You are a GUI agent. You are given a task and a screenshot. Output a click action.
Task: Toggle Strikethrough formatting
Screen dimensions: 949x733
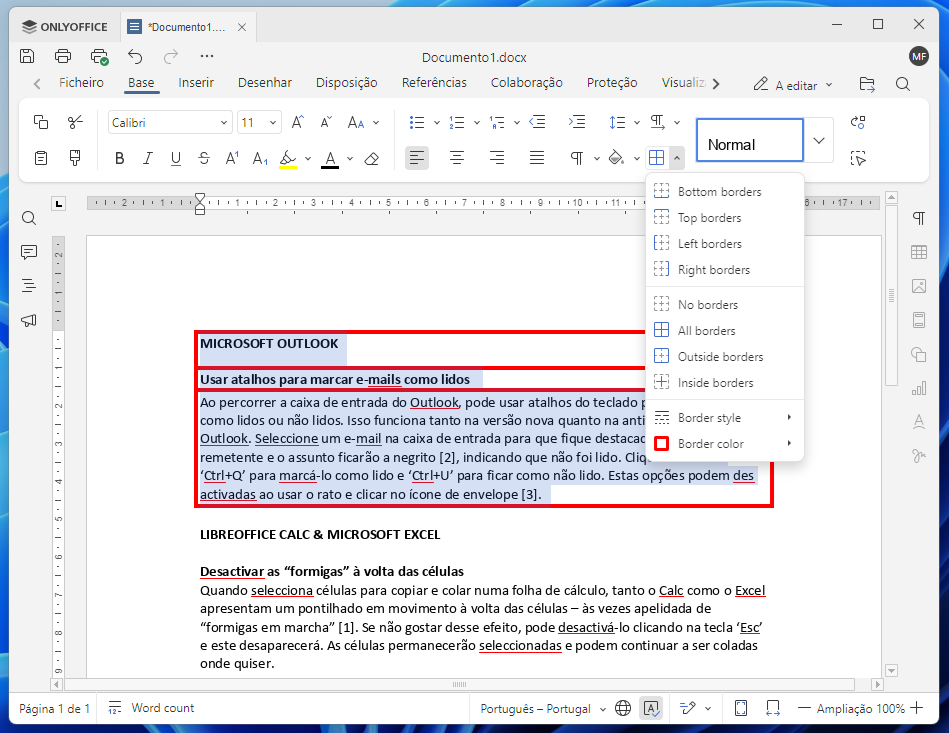pos(204,158)
